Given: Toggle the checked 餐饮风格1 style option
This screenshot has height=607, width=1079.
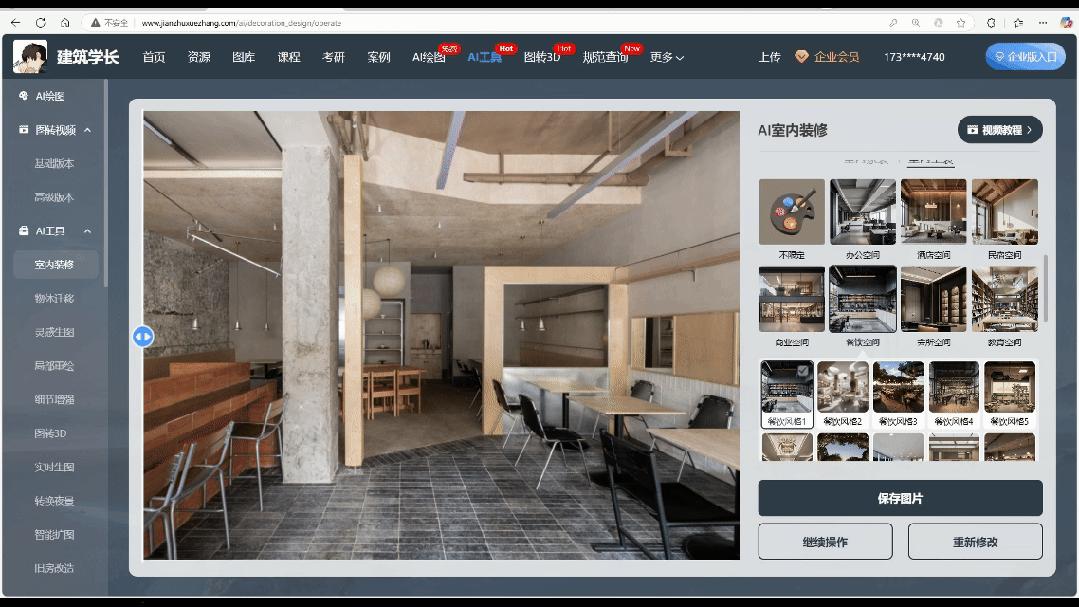Looking at the screenshot, I should (x=787, y=394).
